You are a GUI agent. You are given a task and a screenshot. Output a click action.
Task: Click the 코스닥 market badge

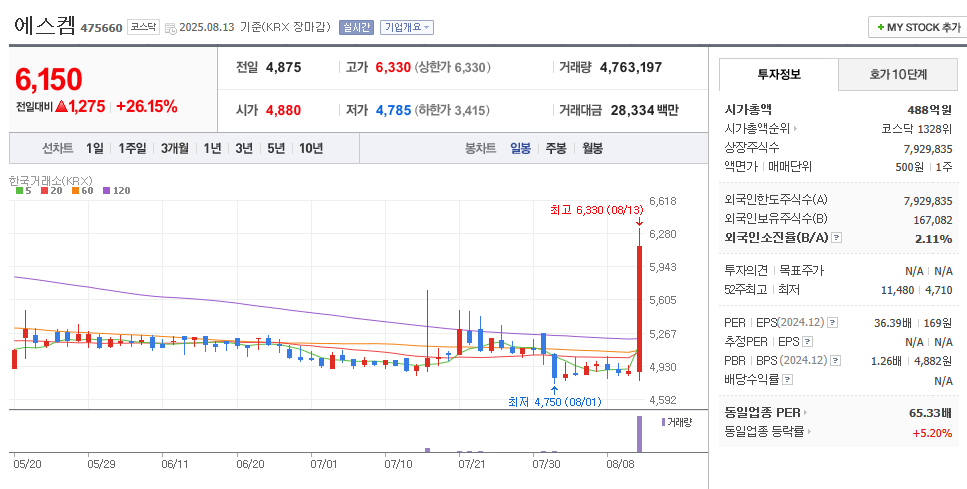click(144, 27)
